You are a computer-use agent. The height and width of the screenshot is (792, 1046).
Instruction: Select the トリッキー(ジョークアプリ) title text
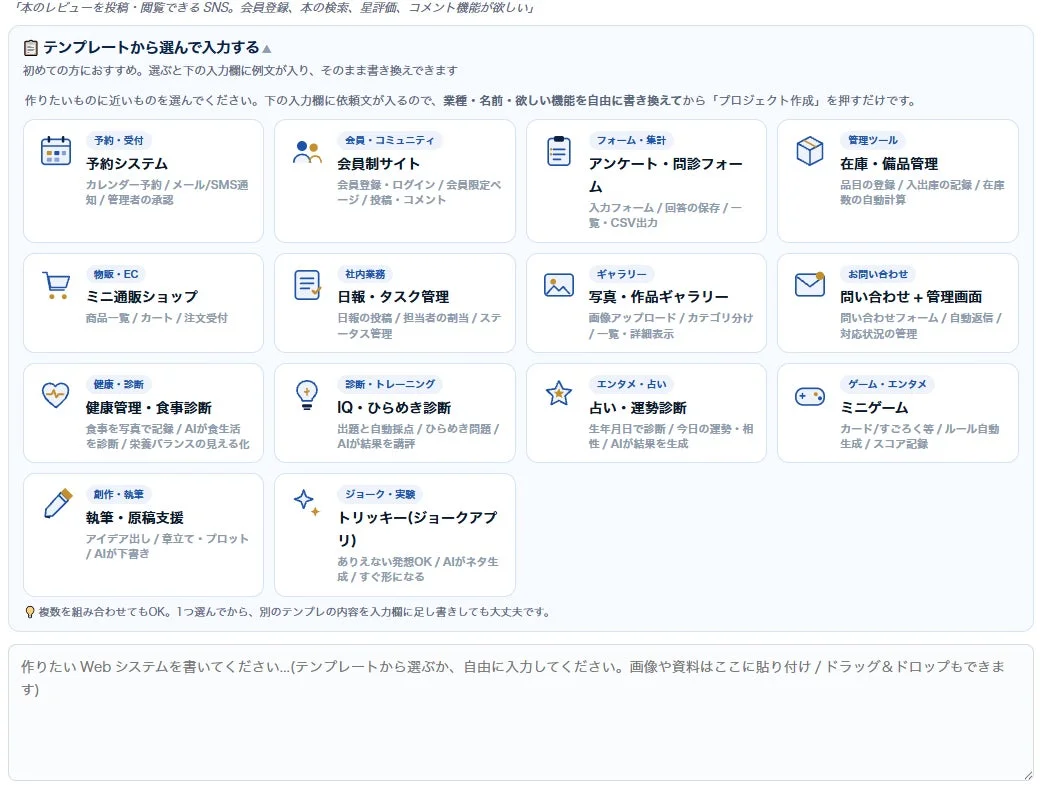[x=418, y=528]
